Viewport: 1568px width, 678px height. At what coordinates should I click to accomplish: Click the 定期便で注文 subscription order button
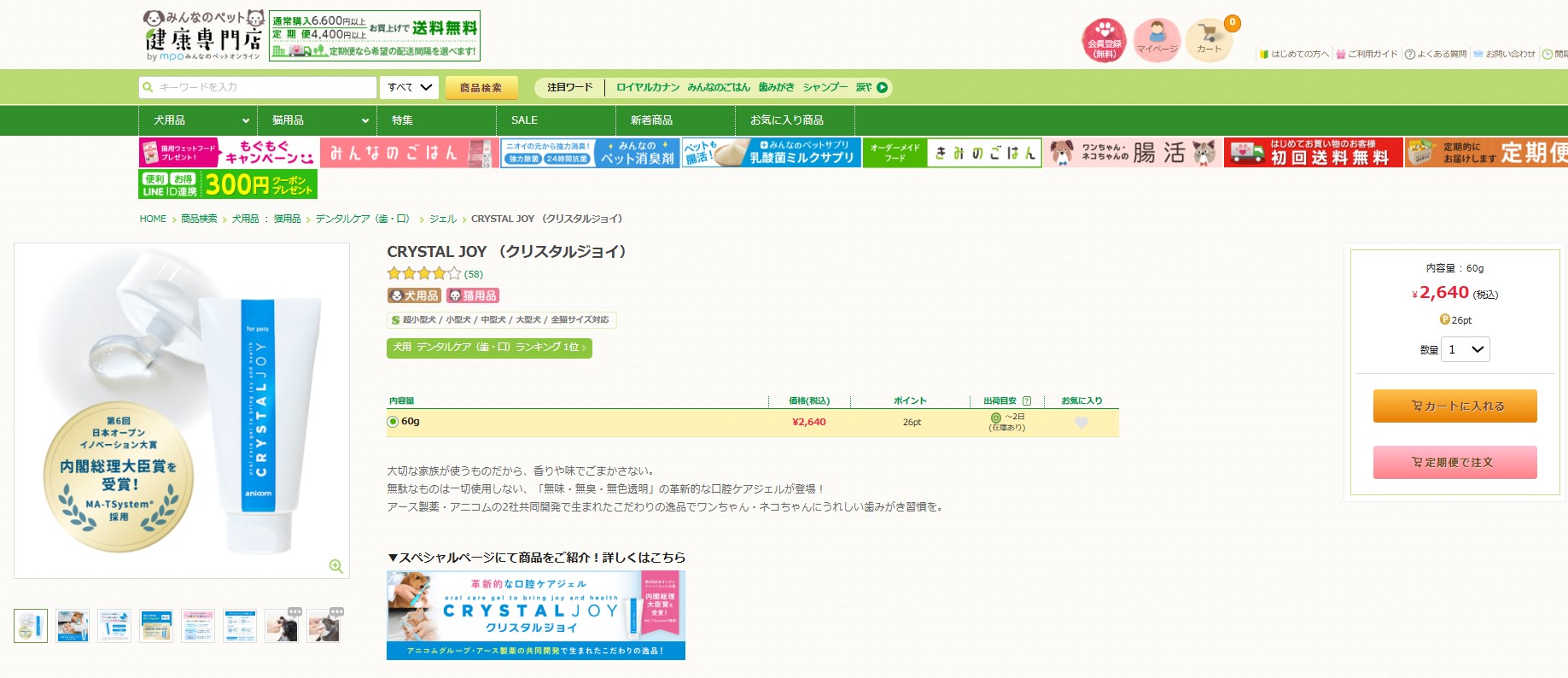click(1455, 462)
